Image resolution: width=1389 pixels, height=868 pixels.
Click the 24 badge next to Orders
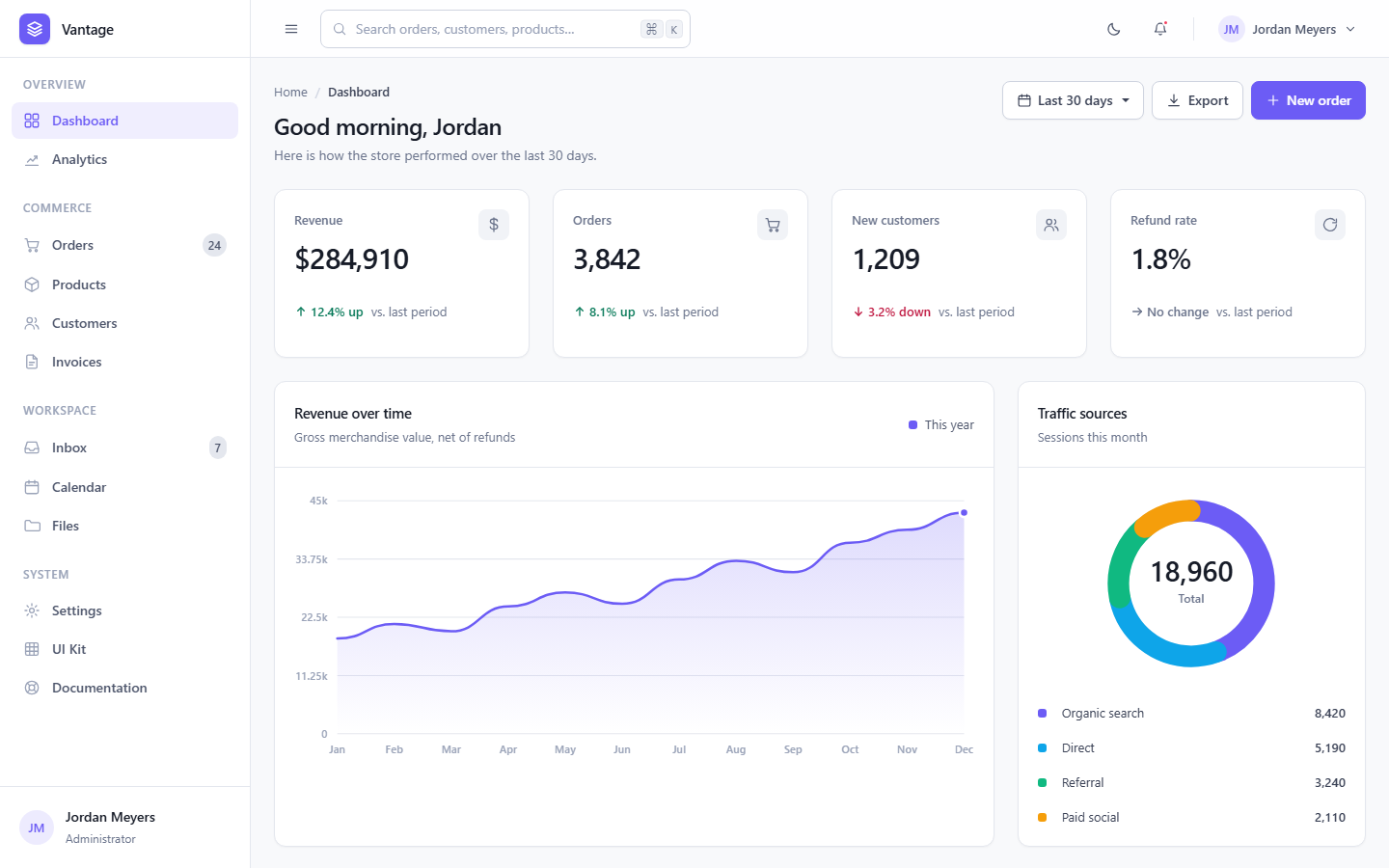(214, 245)
